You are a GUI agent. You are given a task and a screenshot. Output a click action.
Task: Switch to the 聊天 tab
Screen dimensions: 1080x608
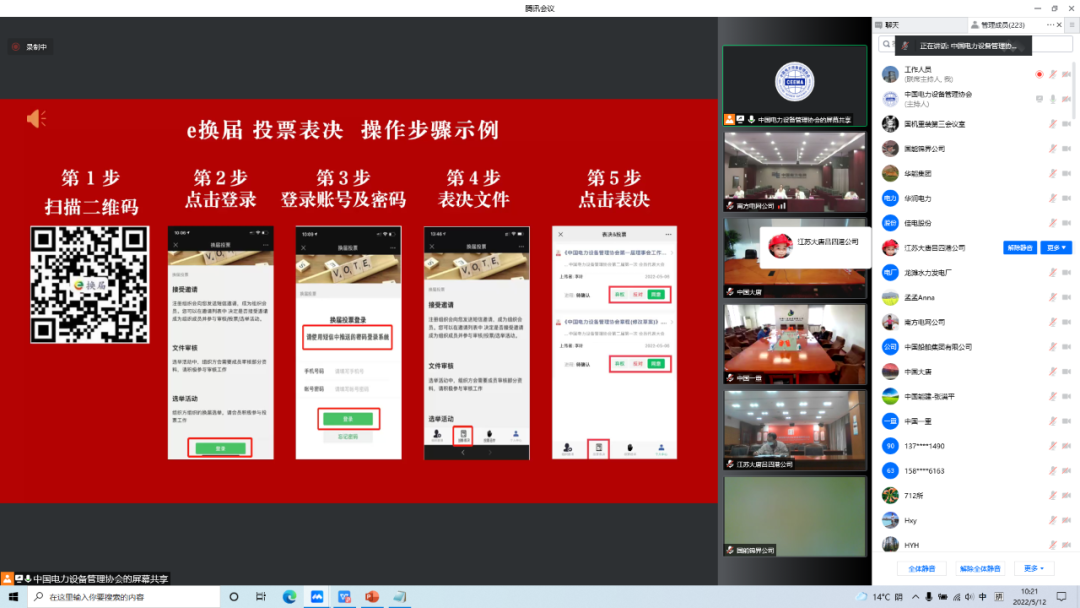coord(891,24)
